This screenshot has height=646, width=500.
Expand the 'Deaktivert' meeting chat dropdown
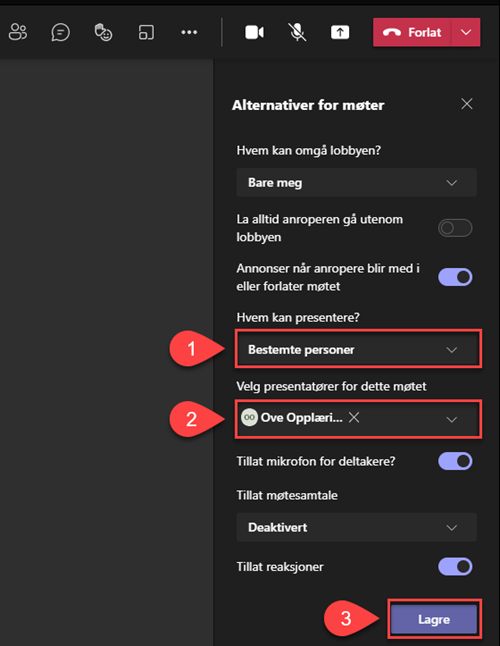356,527
